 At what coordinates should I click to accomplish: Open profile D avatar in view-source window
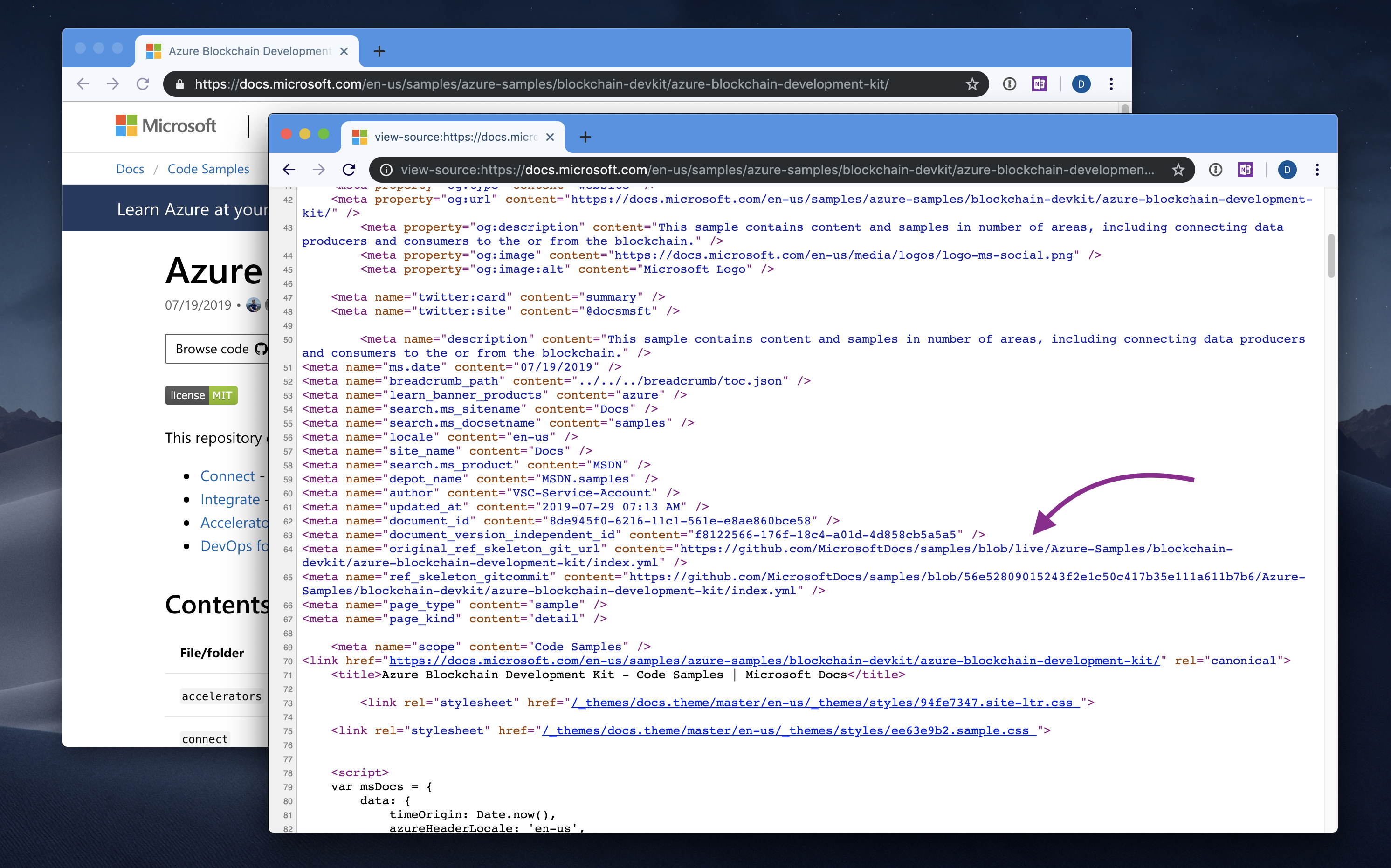[1287, 170]
